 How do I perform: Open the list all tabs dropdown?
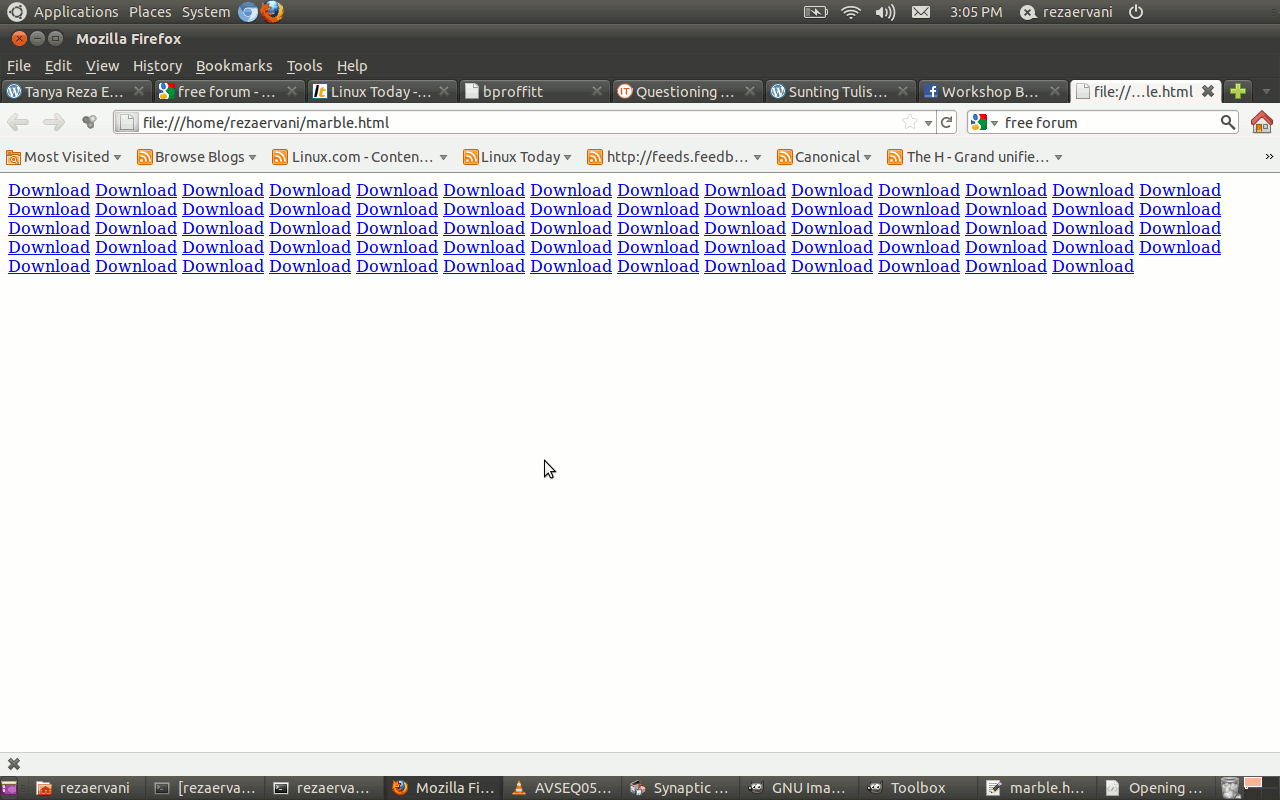(1266, 92)
